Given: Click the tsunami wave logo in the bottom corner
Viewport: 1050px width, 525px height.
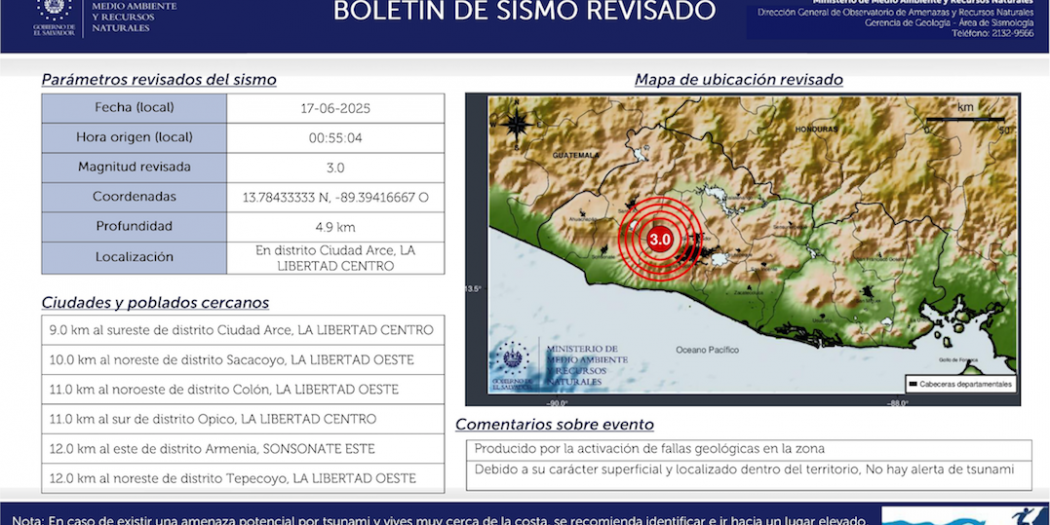Looking at the screenshot, I should (963, 517).
